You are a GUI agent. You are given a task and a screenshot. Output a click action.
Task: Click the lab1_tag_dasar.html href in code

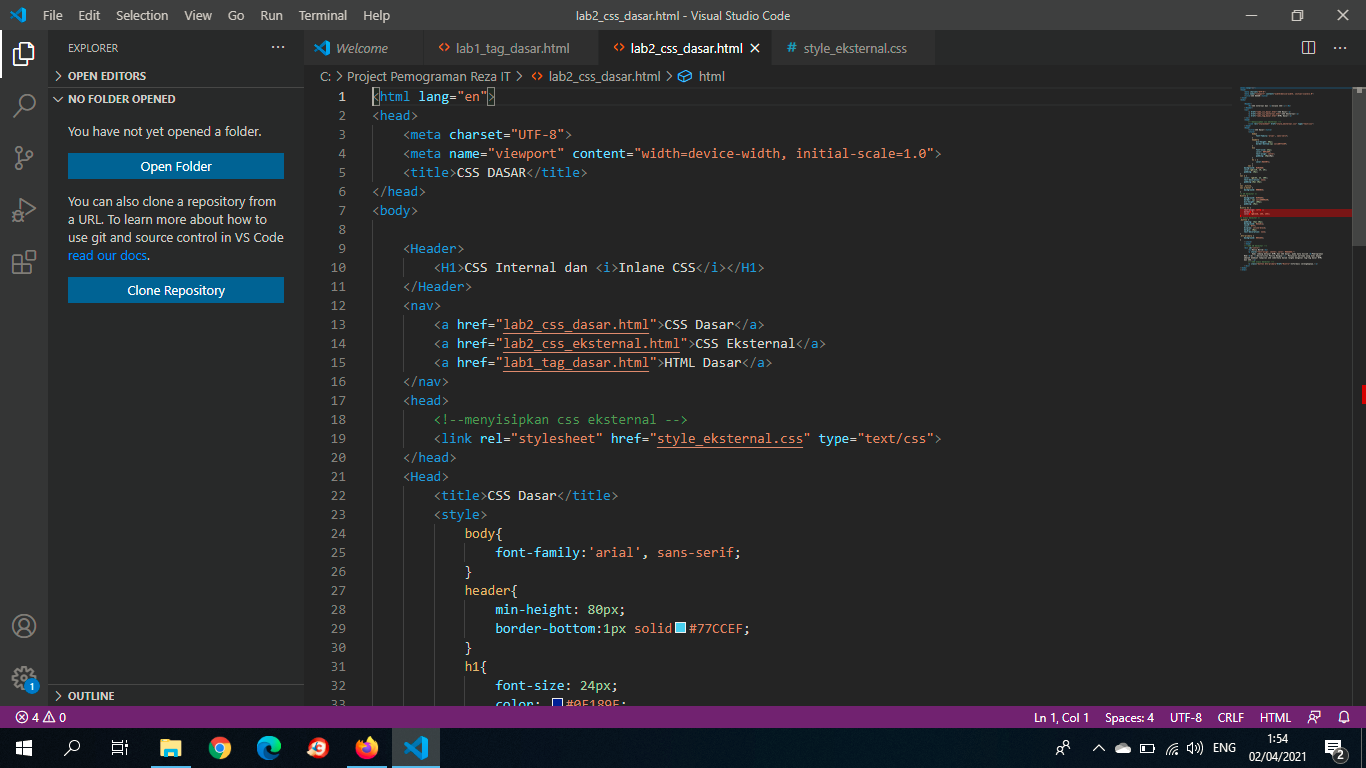pos(576,362)
